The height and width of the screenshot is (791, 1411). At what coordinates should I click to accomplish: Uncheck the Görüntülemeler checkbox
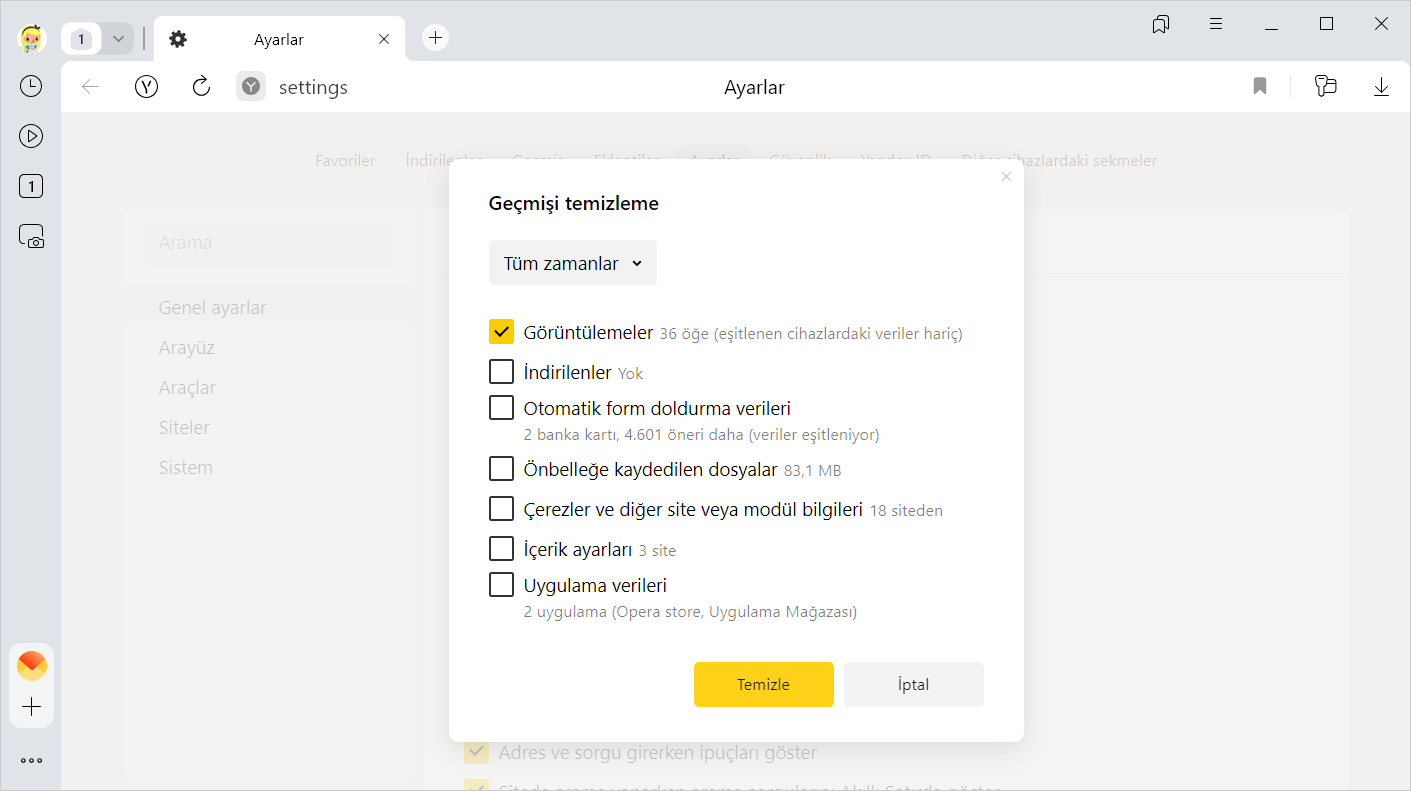pos(501,332)
